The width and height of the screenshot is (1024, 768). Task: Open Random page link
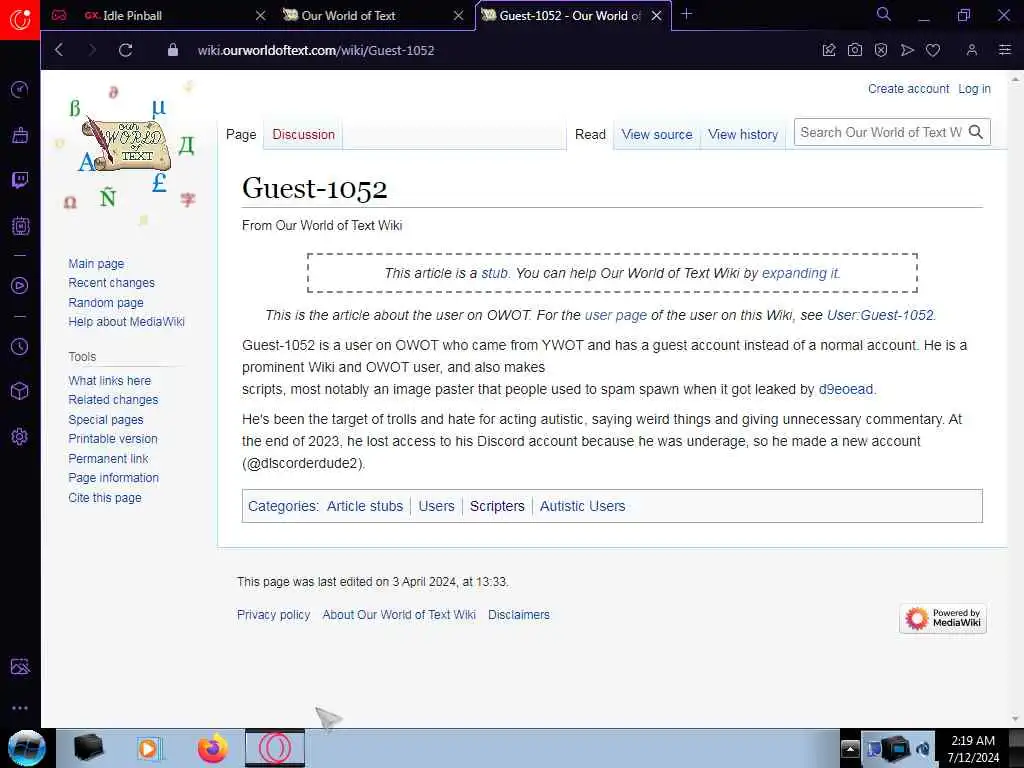[106, 303]
